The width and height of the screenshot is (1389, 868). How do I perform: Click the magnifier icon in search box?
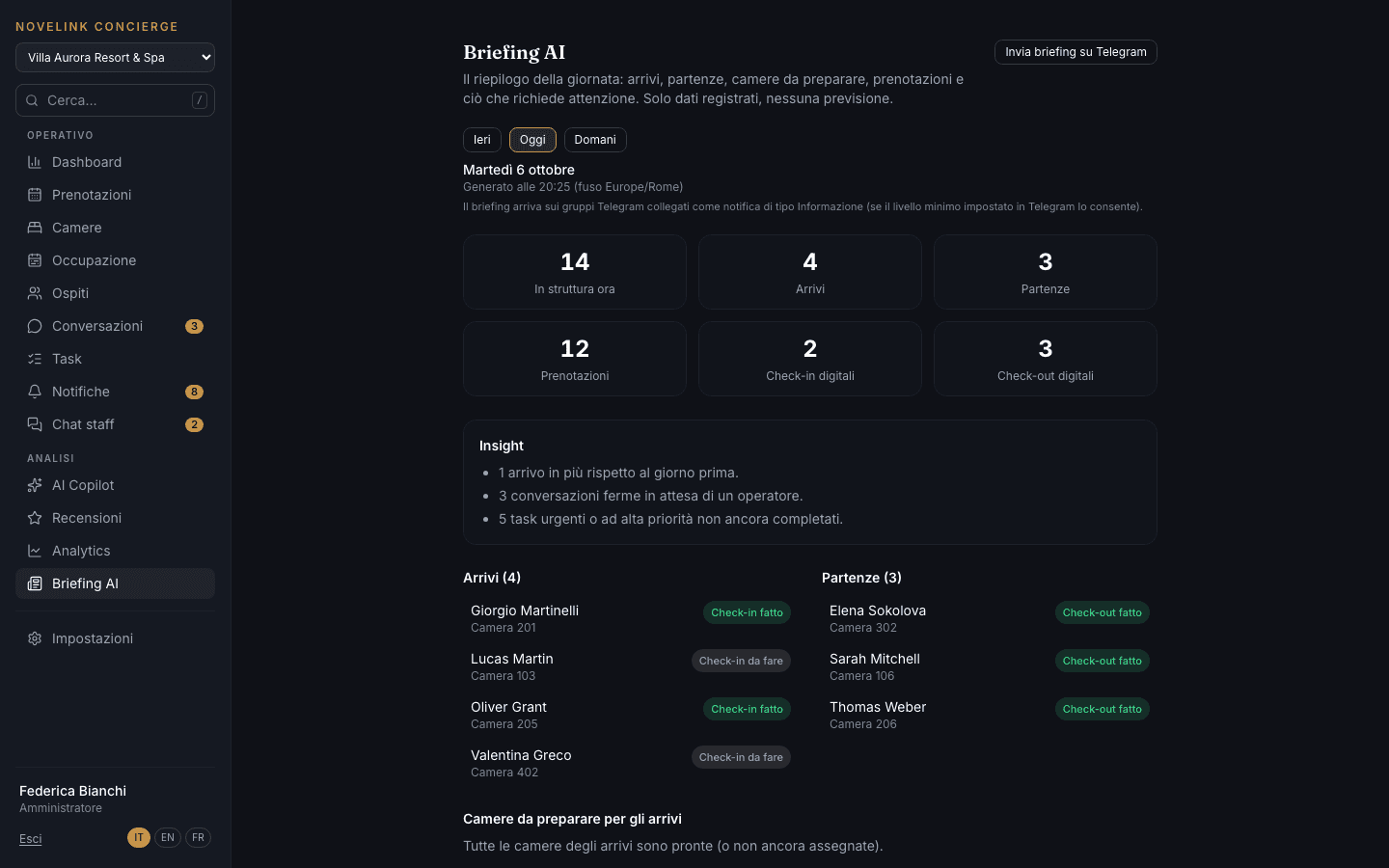coord(32,100)
